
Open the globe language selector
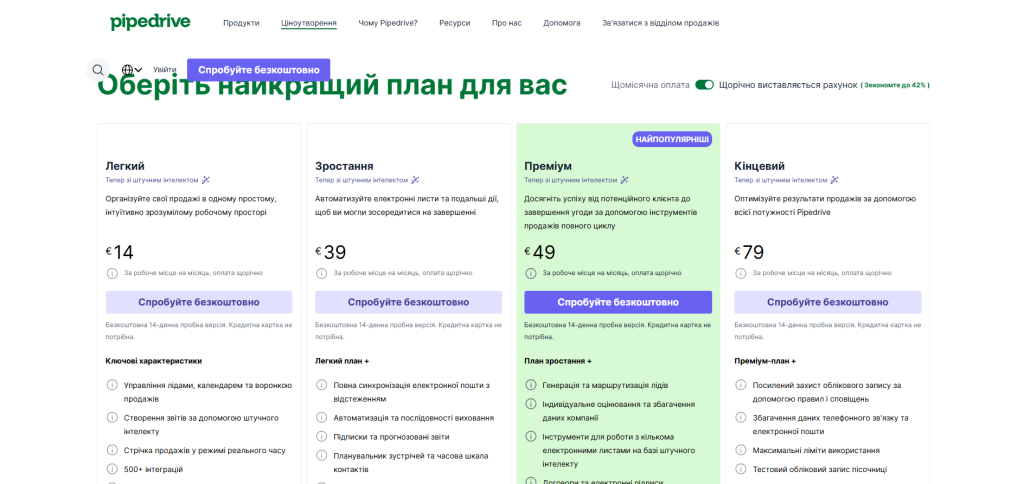click(131, 70)
